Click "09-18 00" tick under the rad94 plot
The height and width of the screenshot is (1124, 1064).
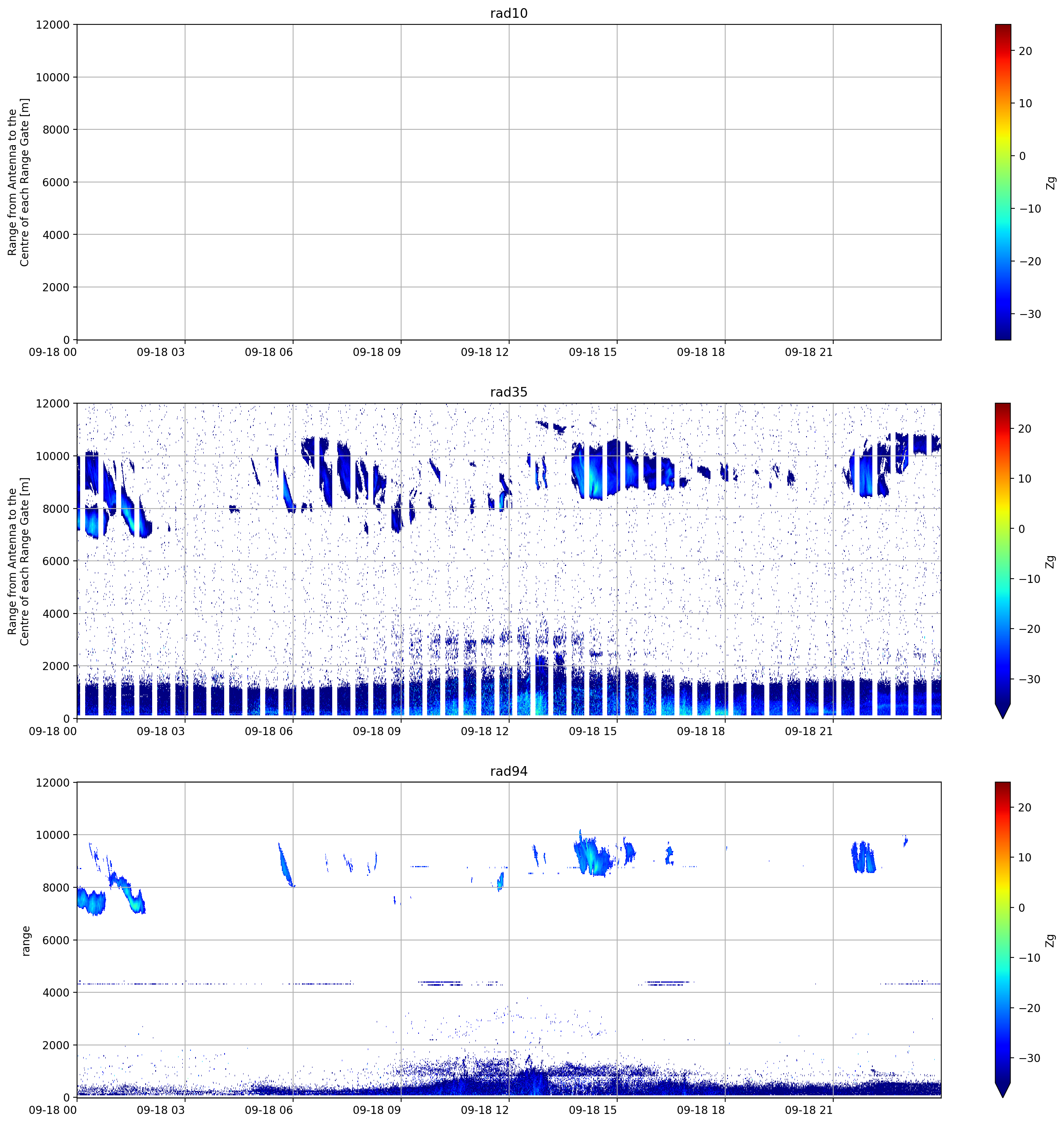pyautogui.click(x=53, y=1110)
